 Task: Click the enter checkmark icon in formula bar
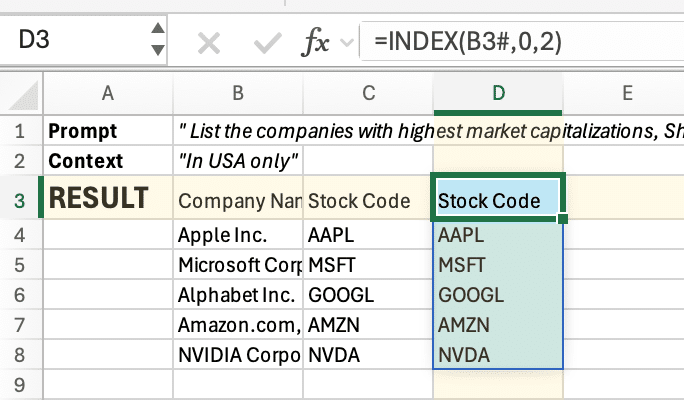(267, 43)
